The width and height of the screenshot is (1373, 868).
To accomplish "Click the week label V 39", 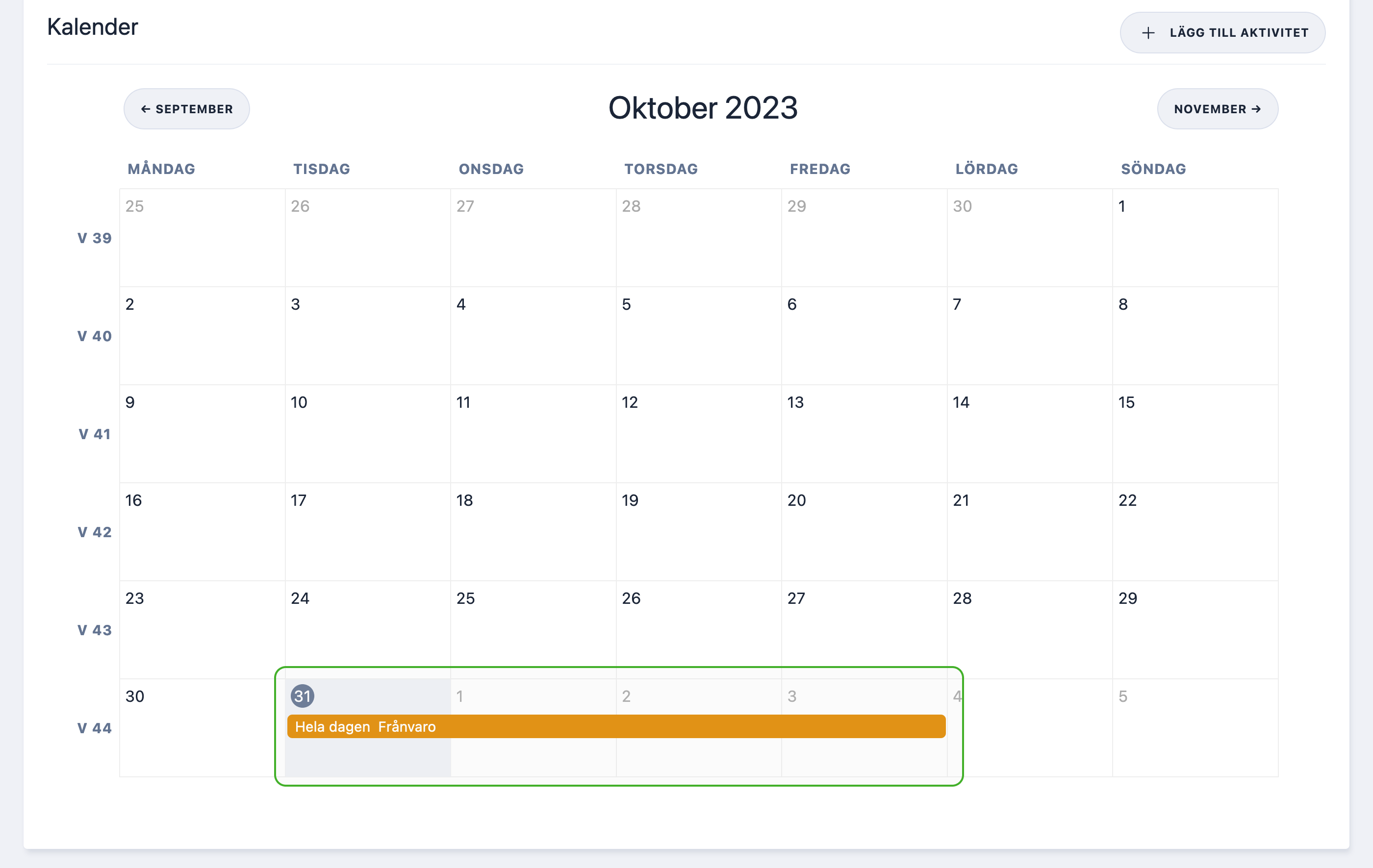I will 95,238.
